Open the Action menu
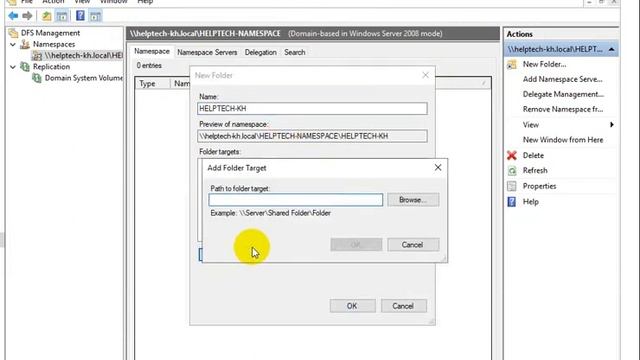Screen dimensions: 640x360 [x=53, y=2]
